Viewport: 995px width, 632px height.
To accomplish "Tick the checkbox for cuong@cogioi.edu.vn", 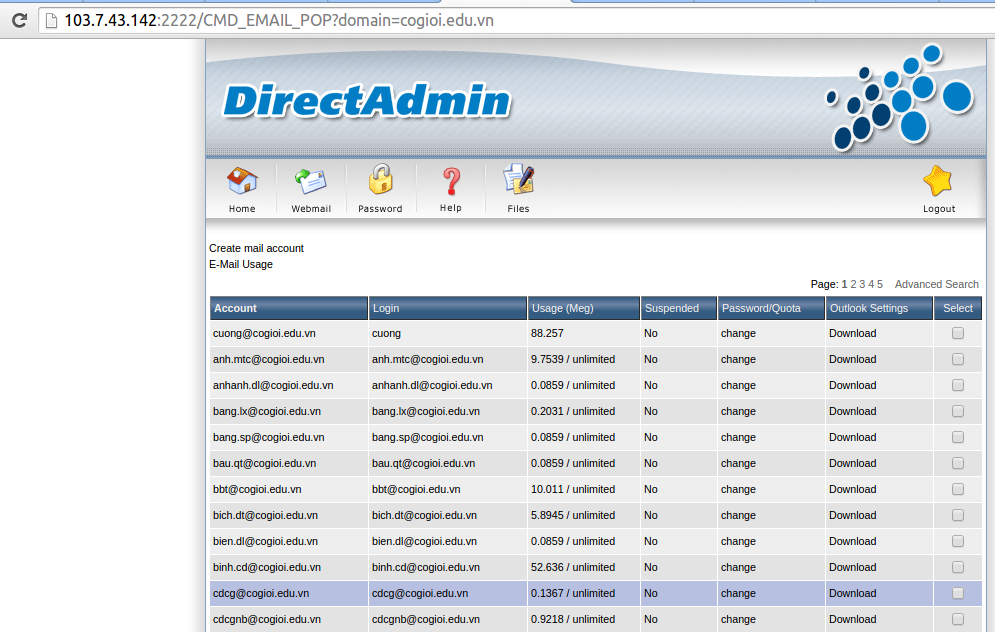I will click(958, 333).
